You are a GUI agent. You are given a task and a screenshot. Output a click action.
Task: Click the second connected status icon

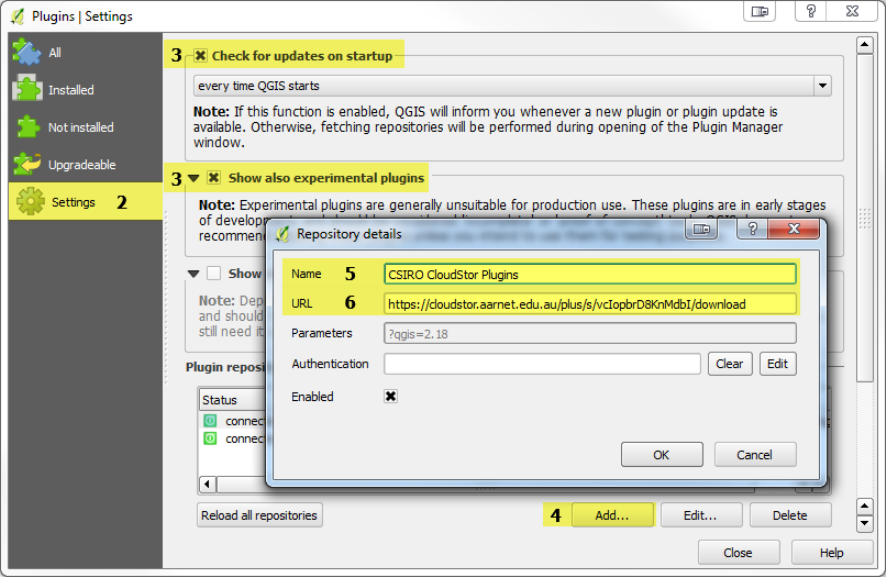[210, 438]
